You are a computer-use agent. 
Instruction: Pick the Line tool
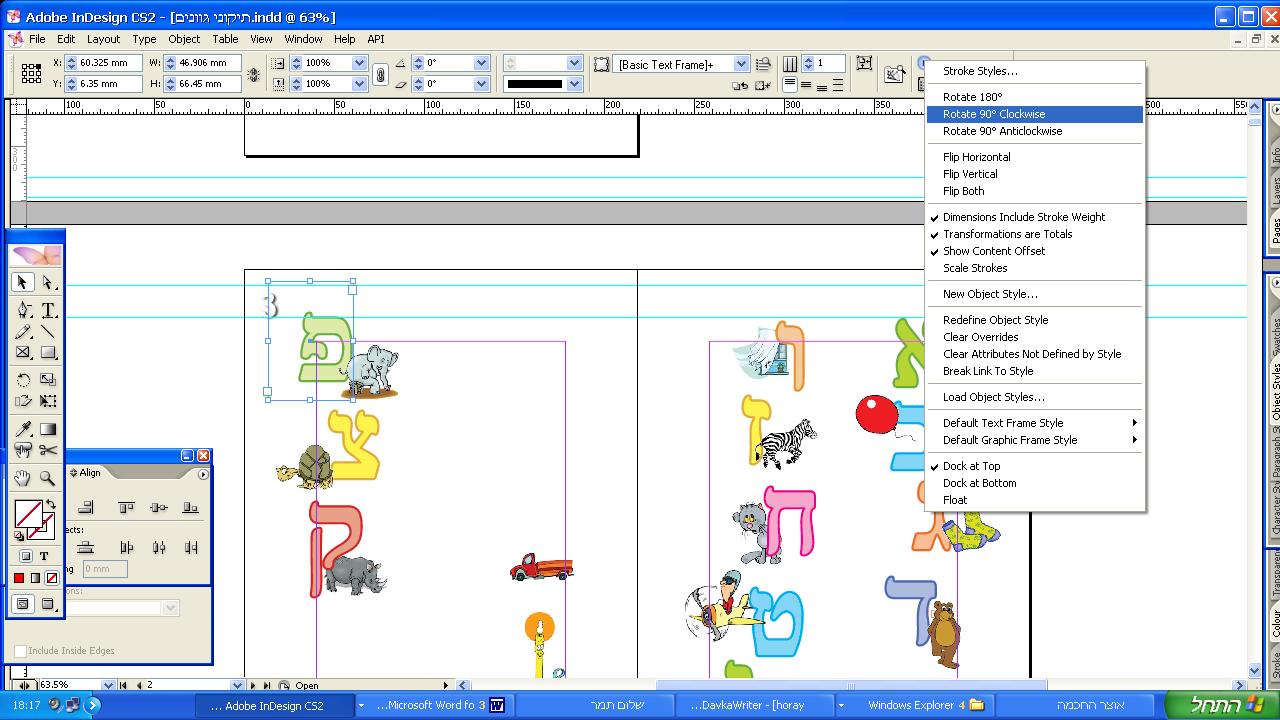pyautogui.click(x=48, y=332)
